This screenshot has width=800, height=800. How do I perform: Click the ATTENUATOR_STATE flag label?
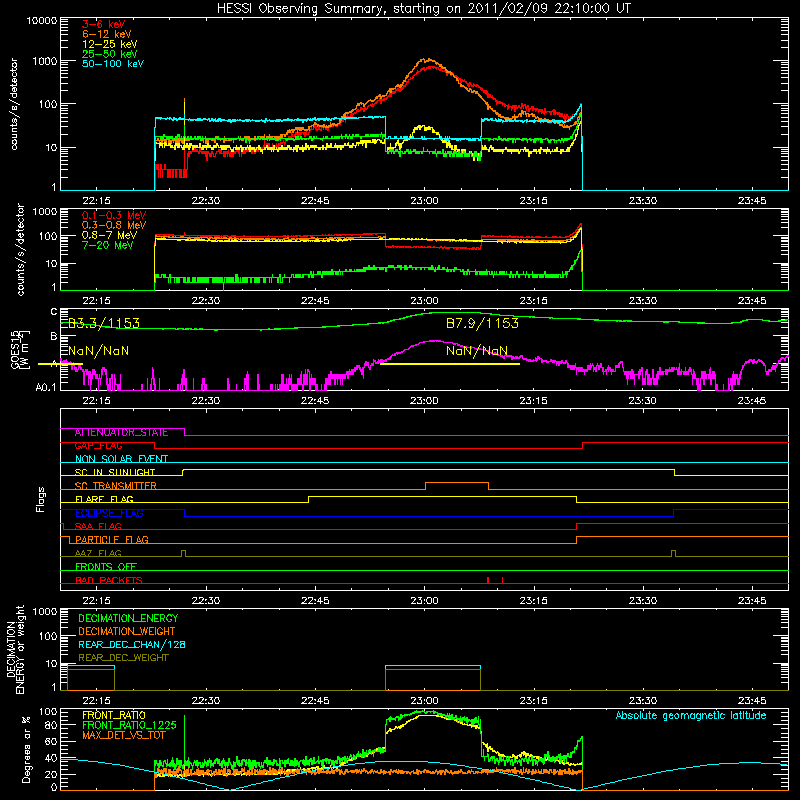coord(121,433)
